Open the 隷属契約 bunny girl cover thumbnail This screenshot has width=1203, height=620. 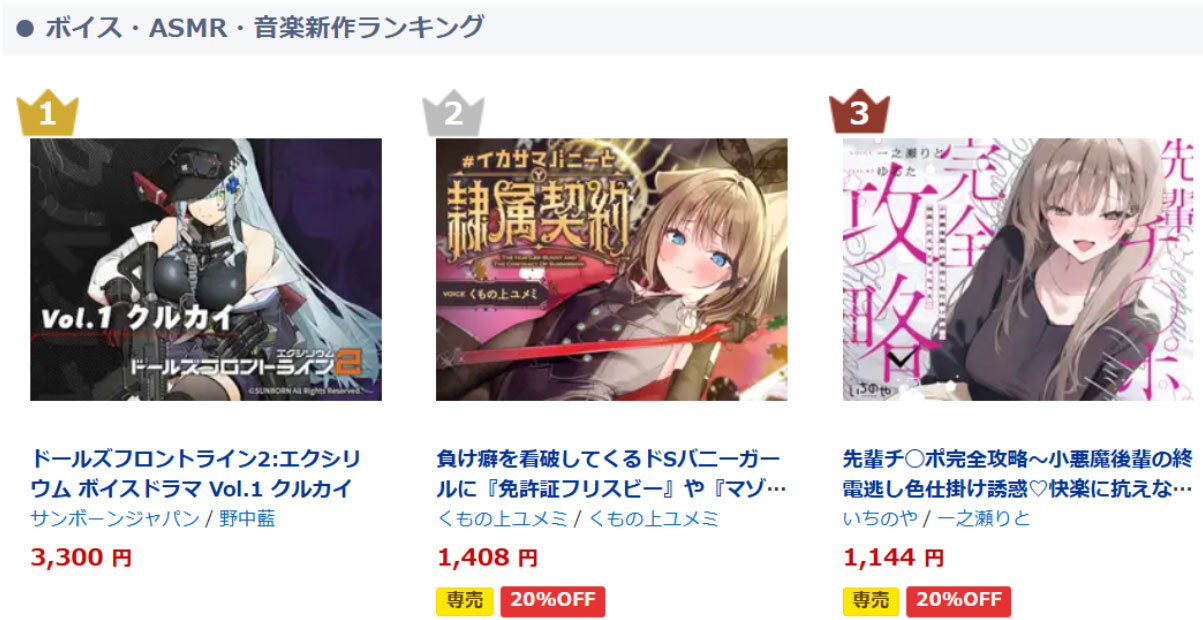[612, 269]
